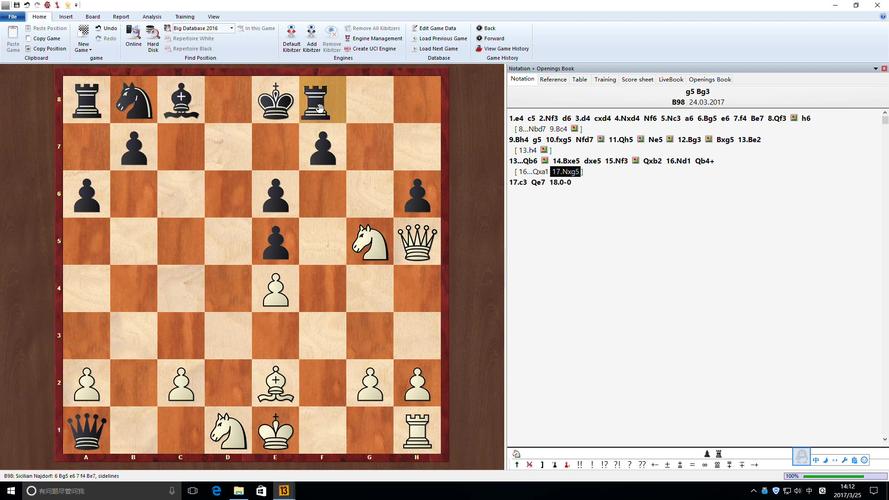Viewport: 889px width, 500px height.
Task: Click move 18.0-0 in notation
Action: pos(560,182)
